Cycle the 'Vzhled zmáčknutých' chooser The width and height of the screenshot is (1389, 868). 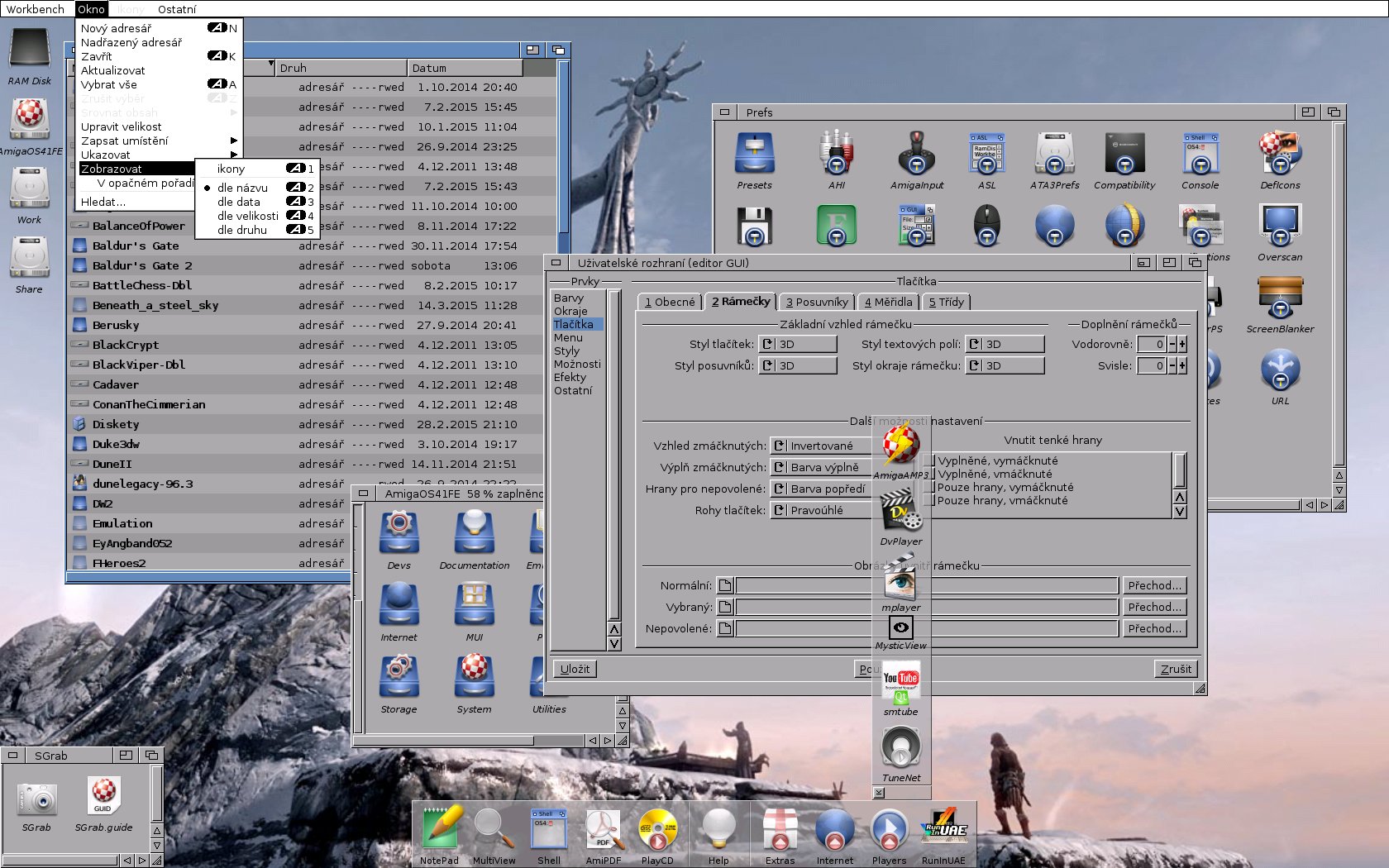820,446
